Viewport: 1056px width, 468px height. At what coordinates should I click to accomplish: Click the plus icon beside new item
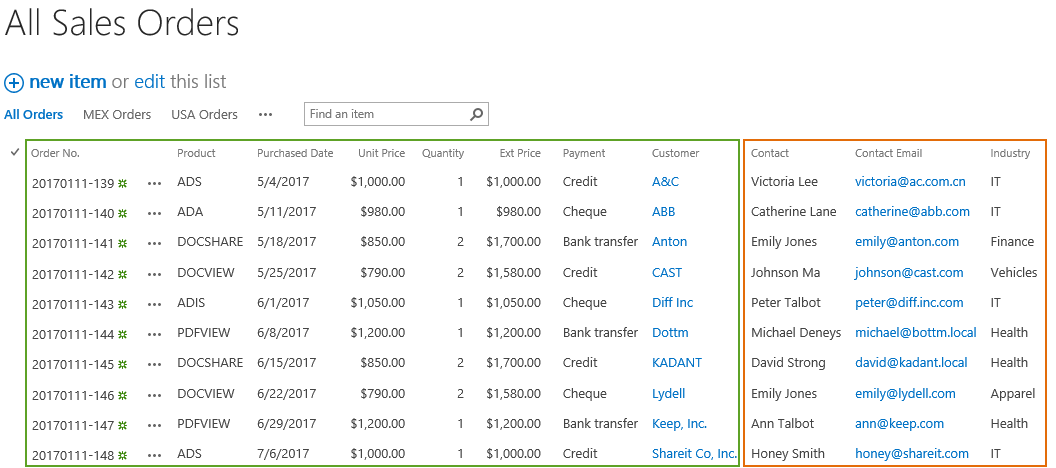pyautogui.click(x=13, y=83)
